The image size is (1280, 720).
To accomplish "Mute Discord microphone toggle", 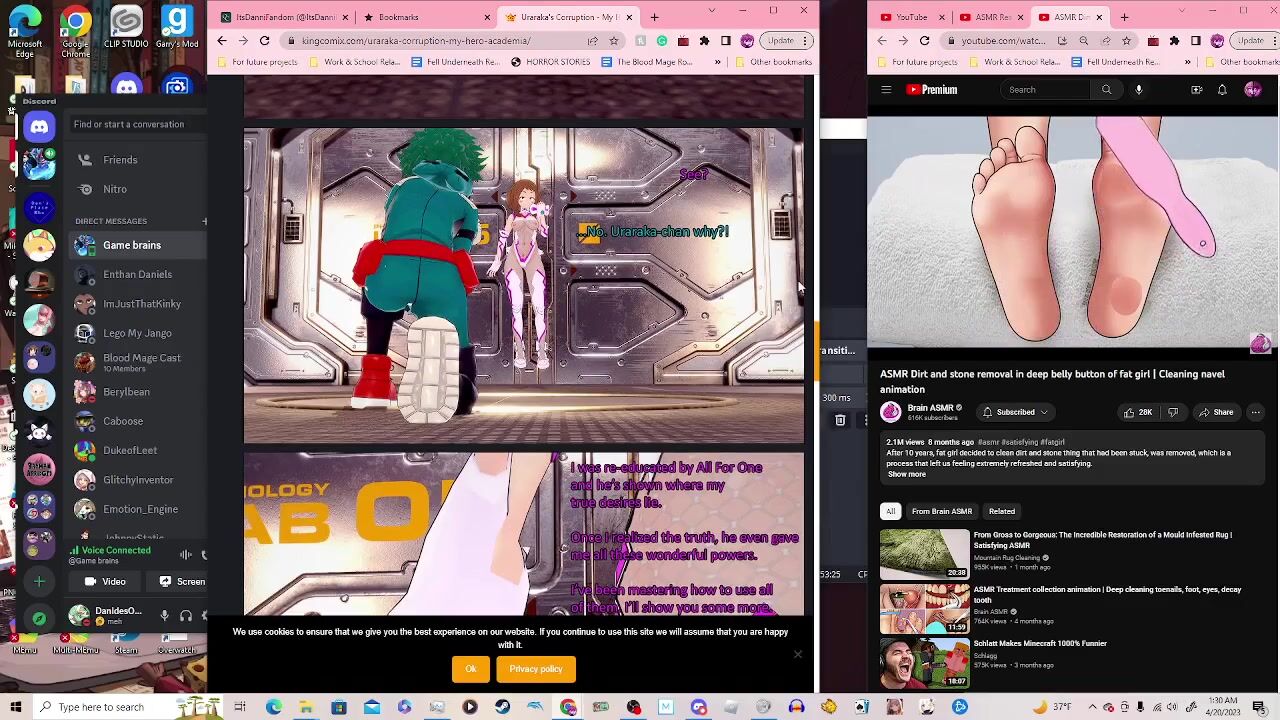I will (165, 616).
